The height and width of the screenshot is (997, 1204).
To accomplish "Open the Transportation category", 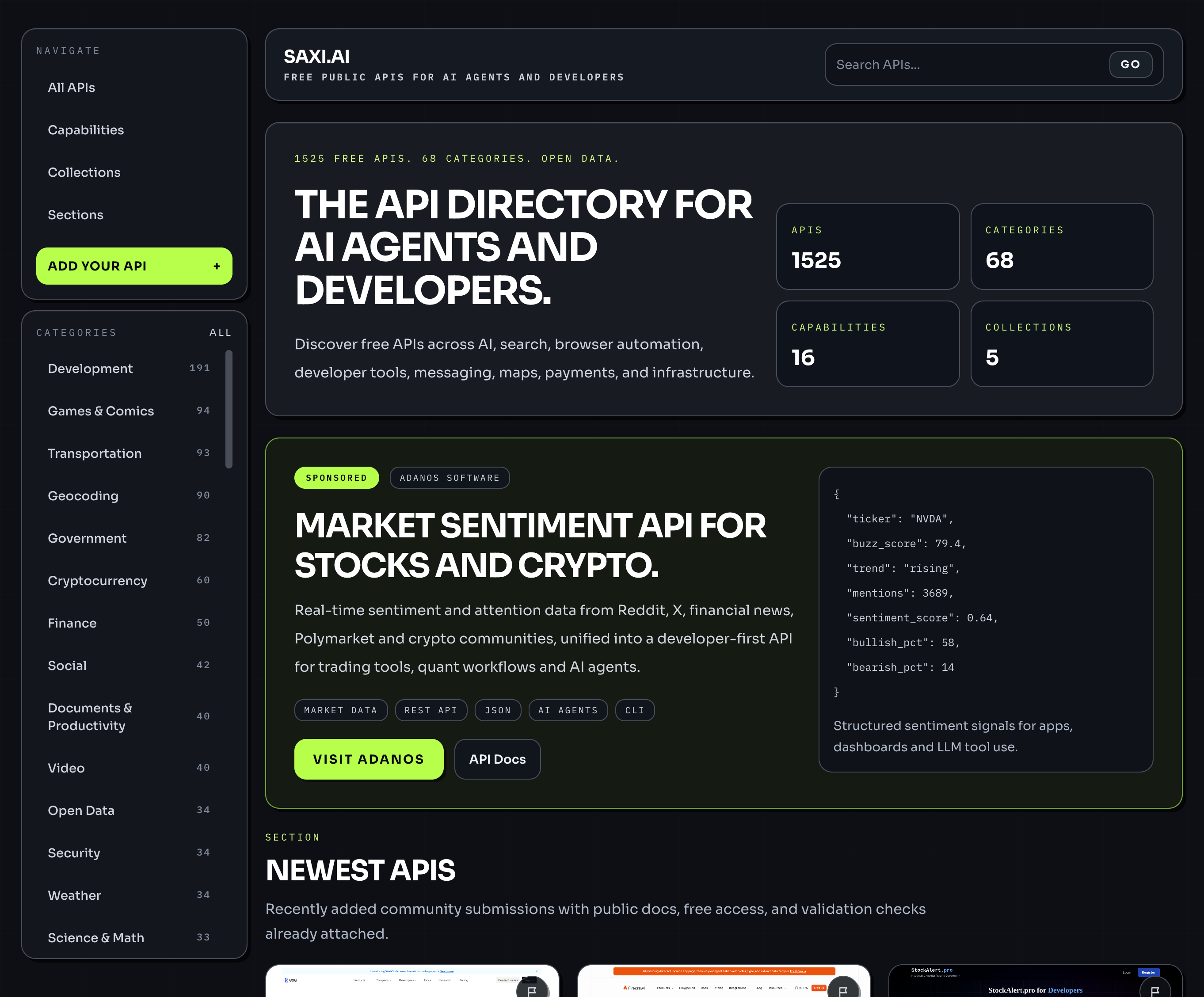I will pos(129,453).
